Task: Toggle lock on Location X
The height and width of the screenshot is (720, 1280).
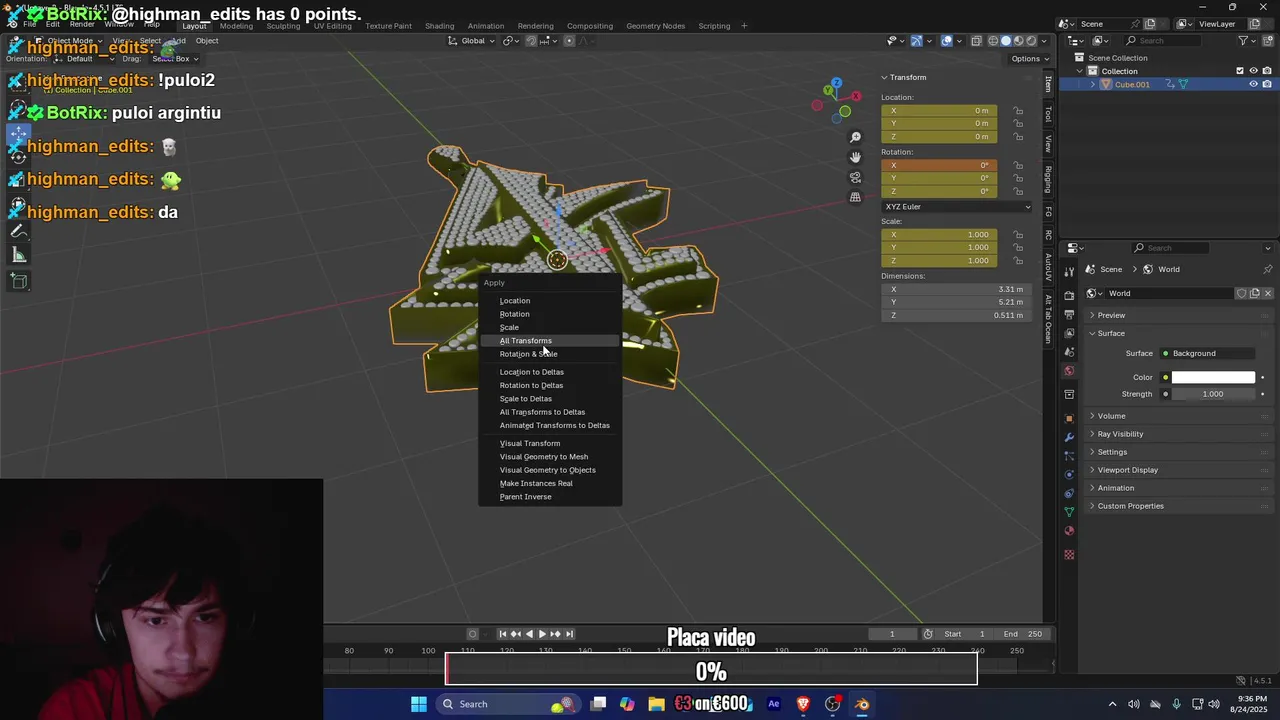Action: click(x=1018, y=111)
